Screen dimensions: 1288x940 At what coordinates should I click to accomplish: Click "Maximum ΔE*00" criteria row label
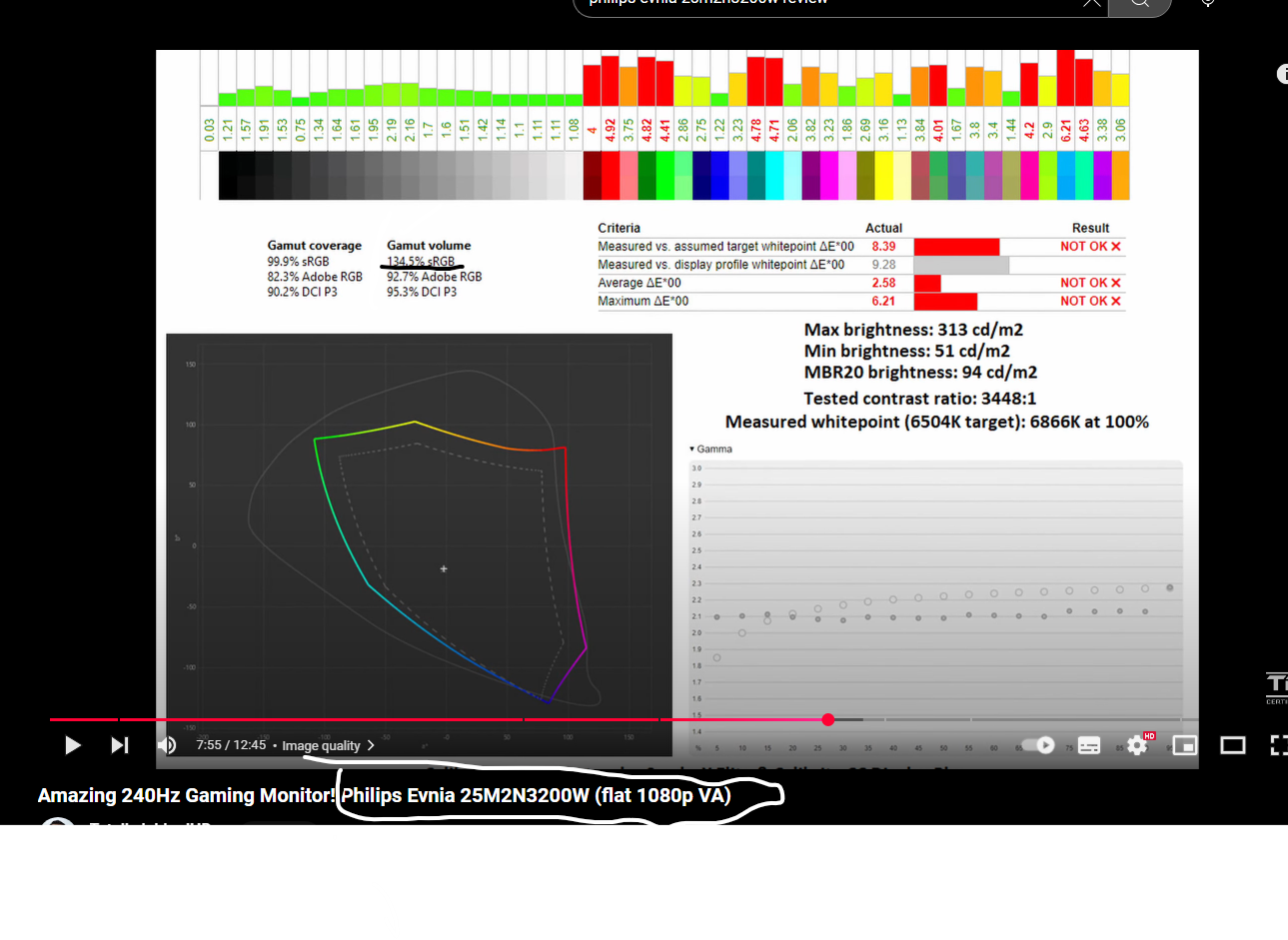(643, 302)
